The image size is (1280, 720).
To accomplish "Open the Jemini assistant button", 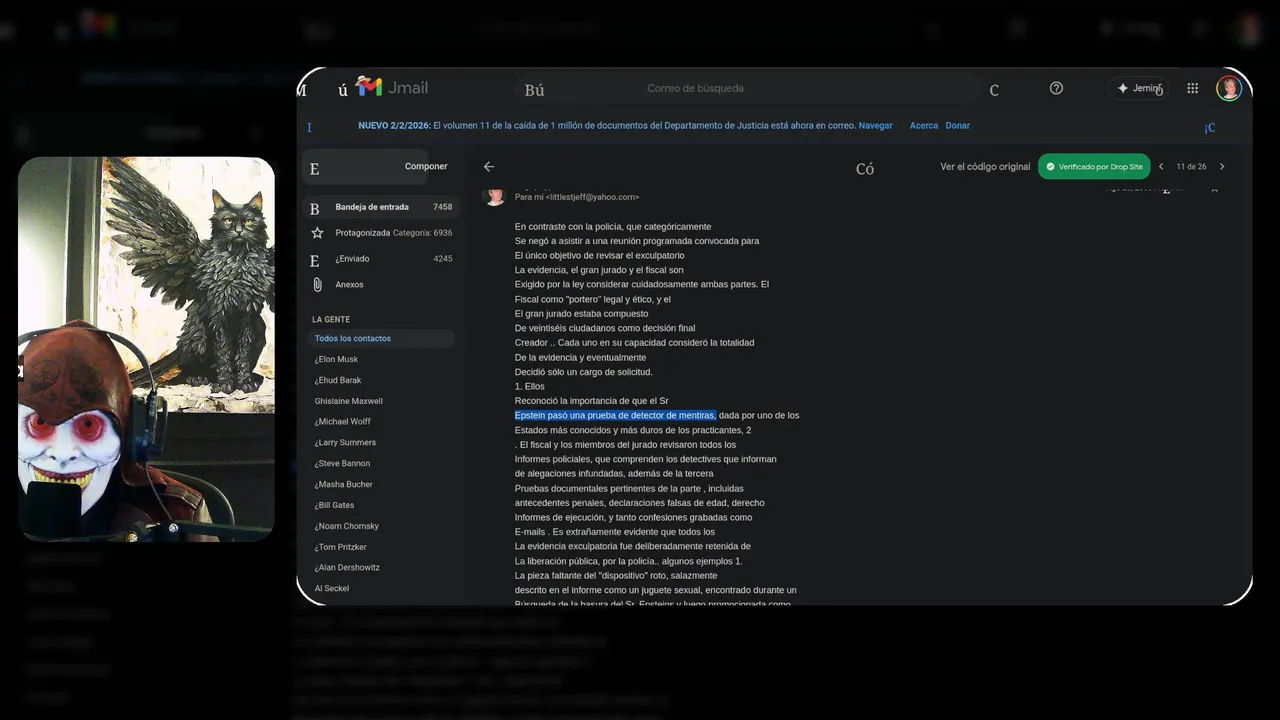I will point(1138,88).
